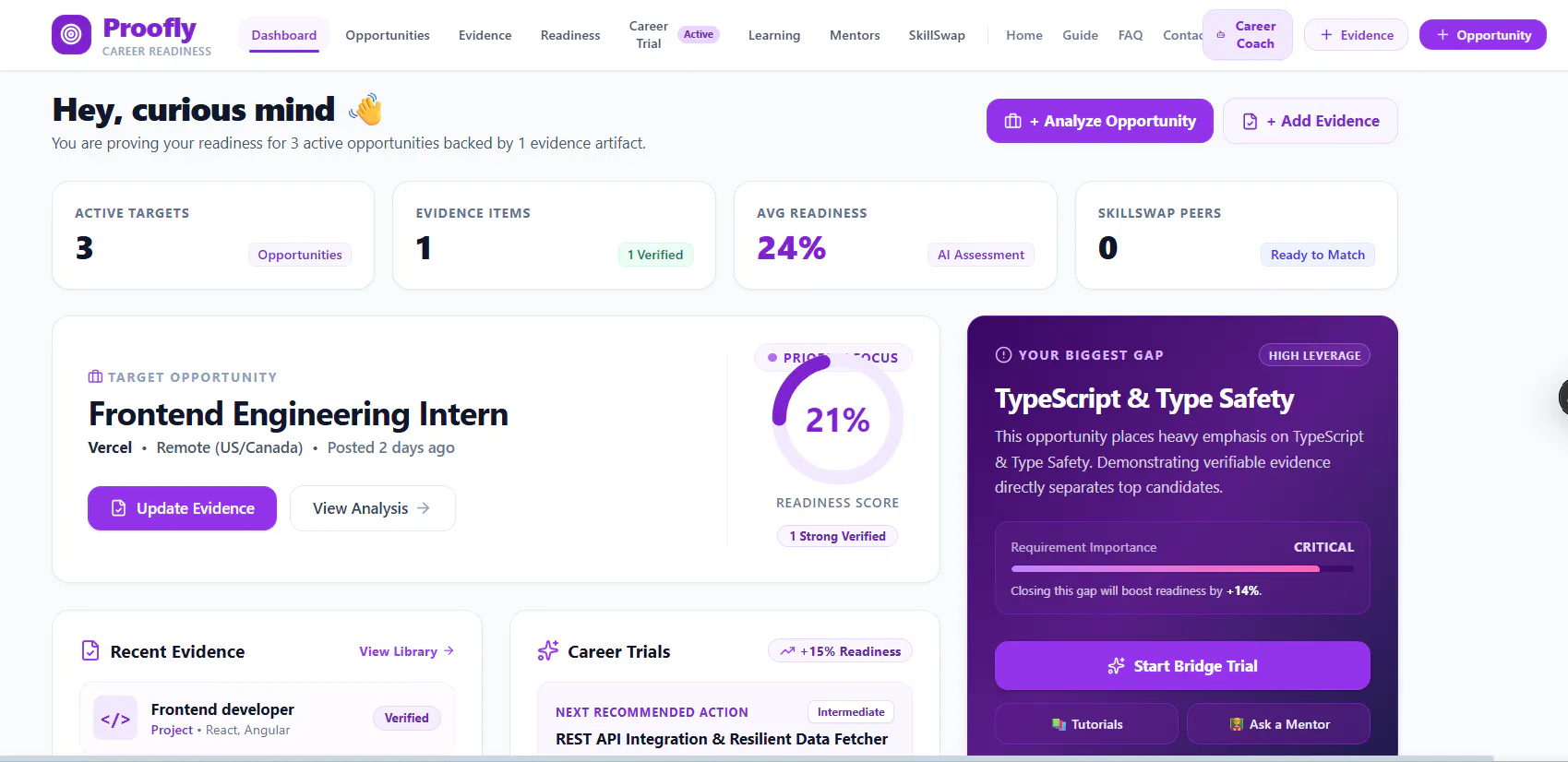Open Frontend developer evidence item
Image resolution: width=1568 pixels, height=762 pixels.
[268, 719]
